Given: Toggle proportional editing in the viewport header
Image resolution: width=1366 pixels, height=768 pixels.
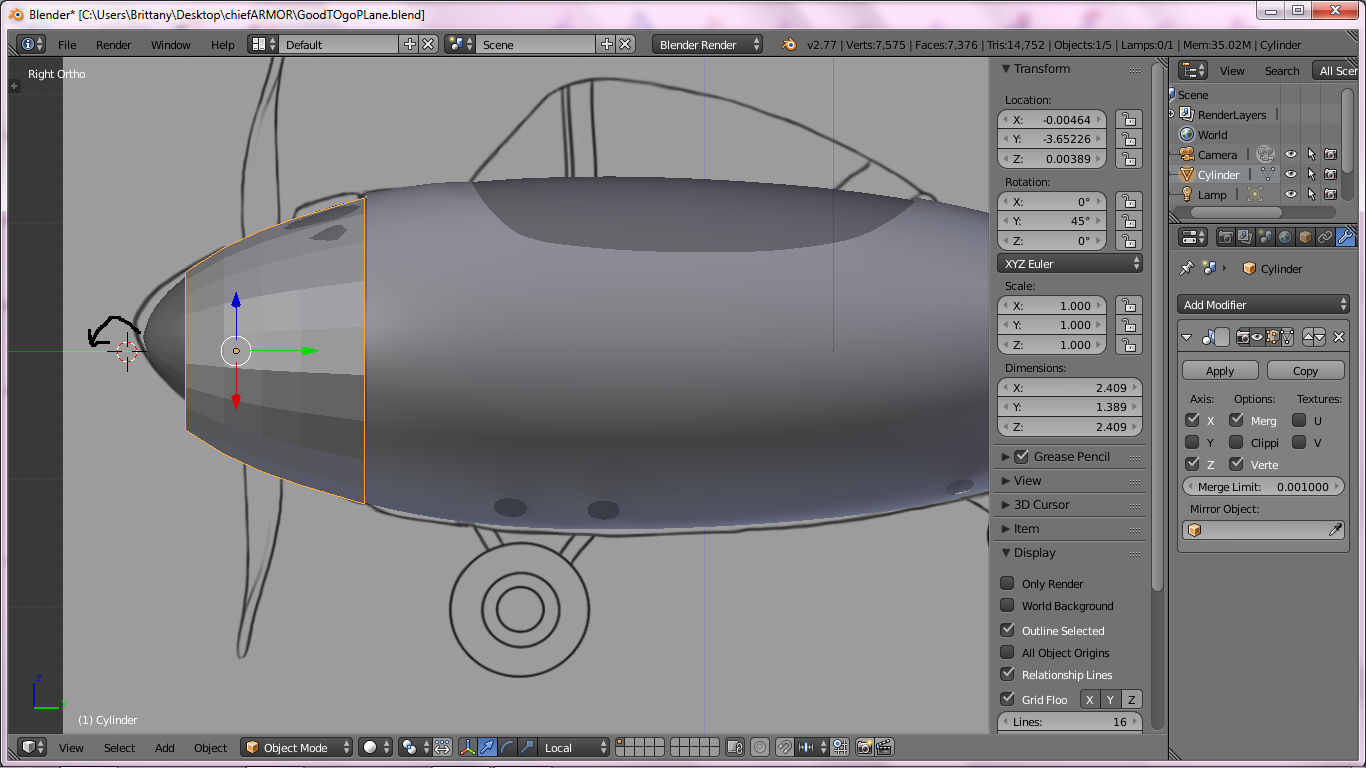Looking at the screenshot, I should (x=760, y=747).
